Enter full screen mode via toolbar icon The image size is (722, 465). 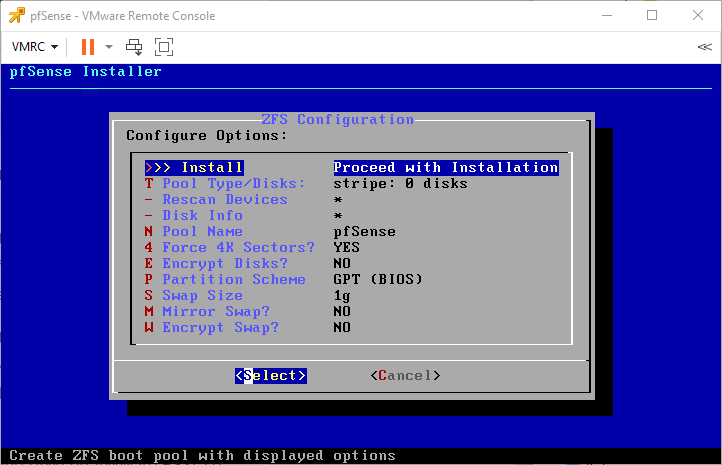coord(164,47)
